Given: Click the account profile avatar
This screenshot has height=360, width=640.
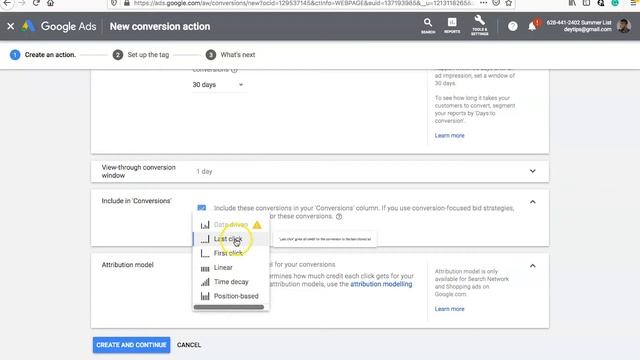Looking at the screenshot, I should [624, 26].
